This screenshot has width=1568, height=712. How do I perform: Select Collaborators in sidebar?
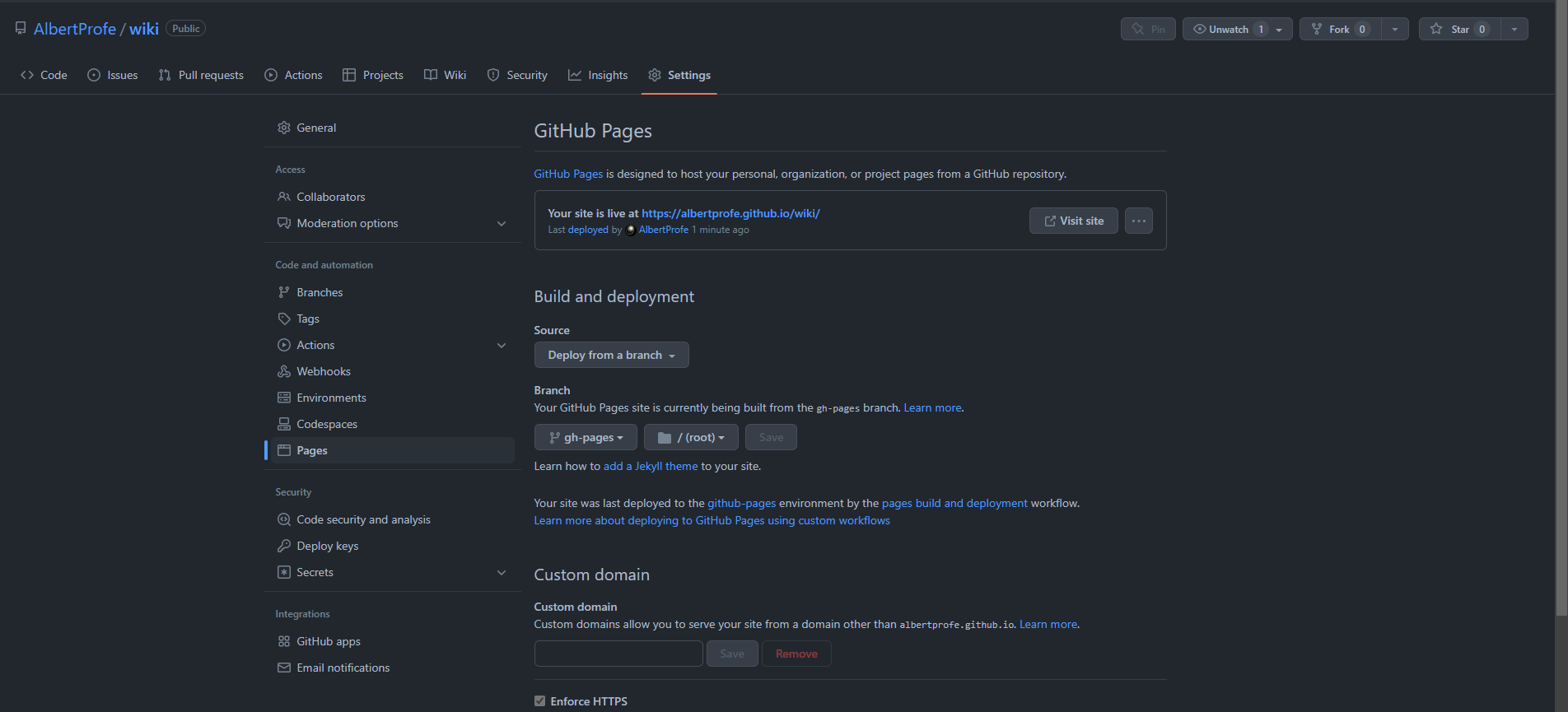(393, 197)
